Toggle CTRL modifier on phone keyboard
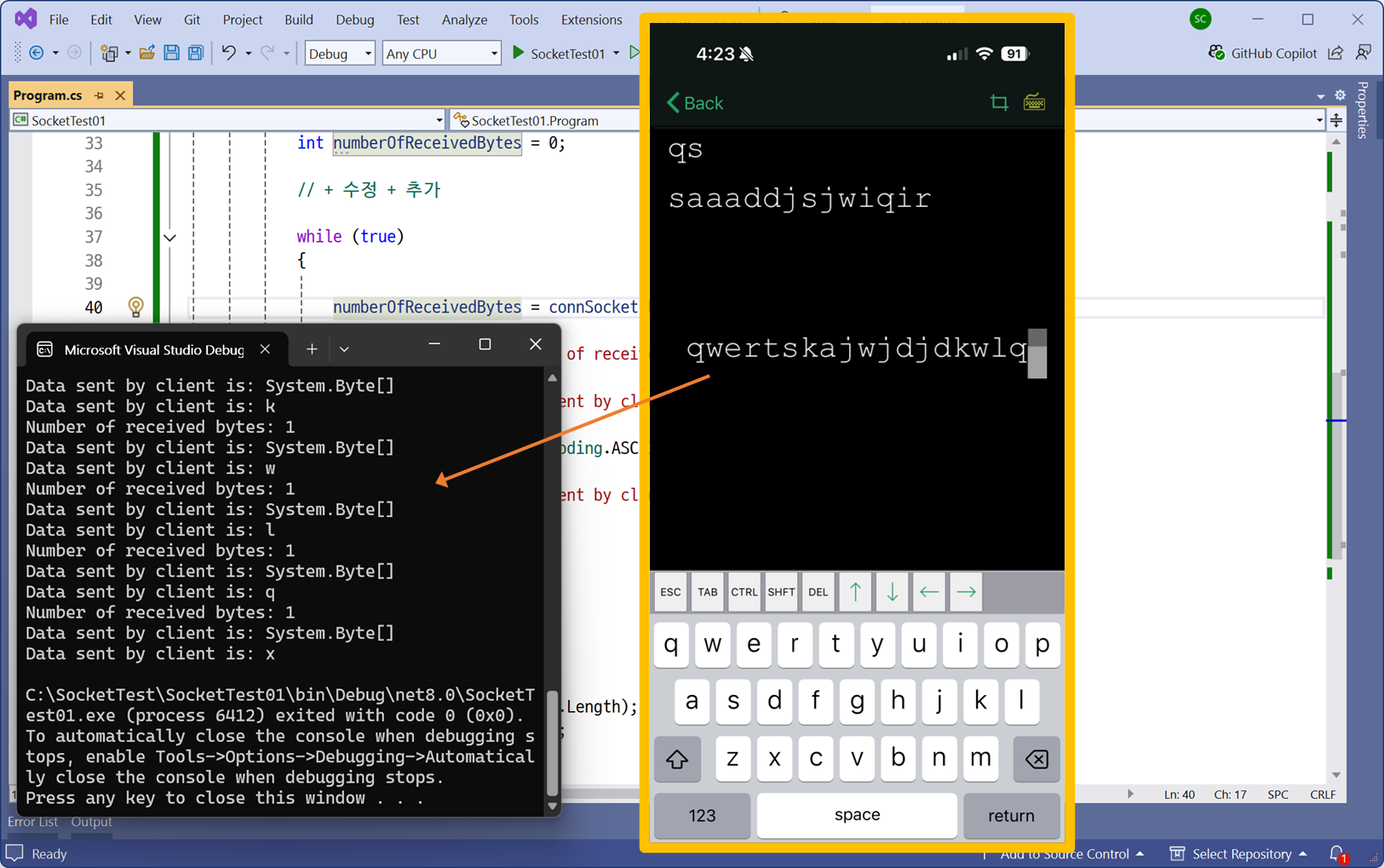Screen dimensions: 1384x868 pos(744,592)
